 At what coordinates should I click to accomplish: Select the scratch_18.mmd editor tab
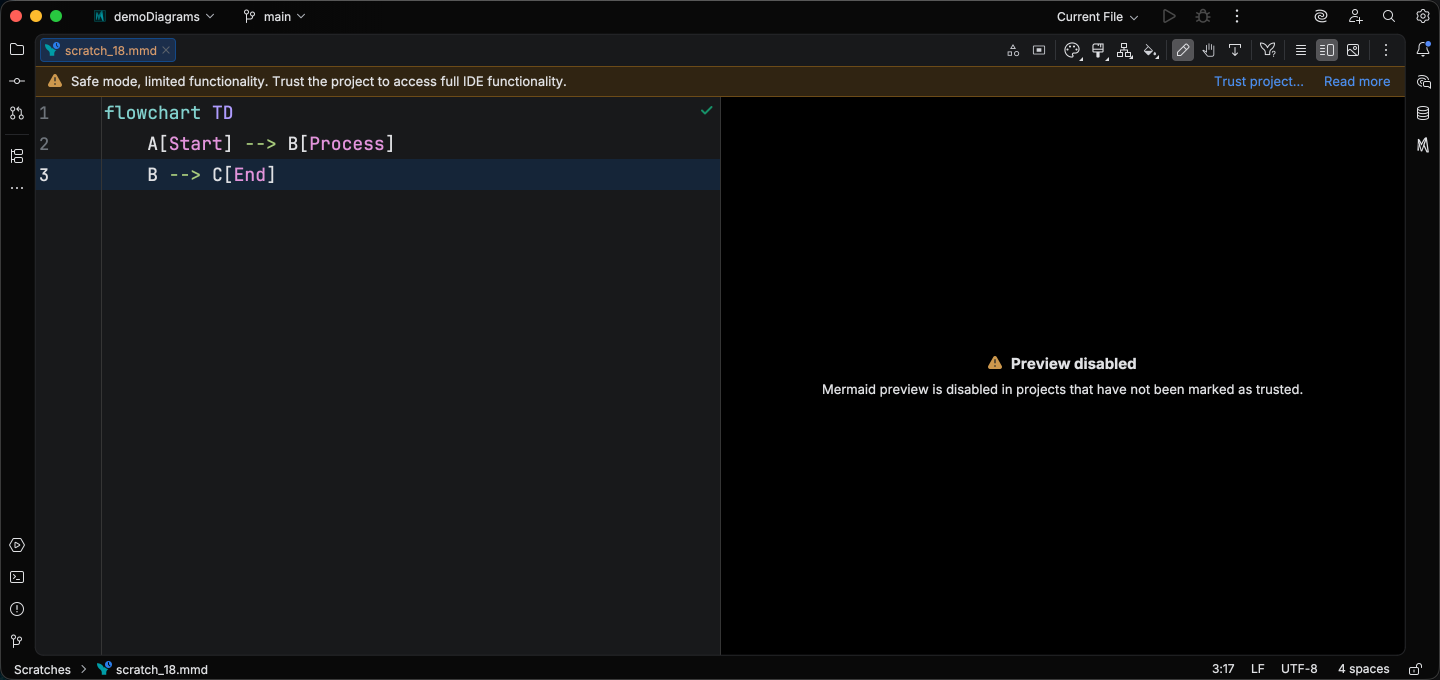(x=110, y=50)
